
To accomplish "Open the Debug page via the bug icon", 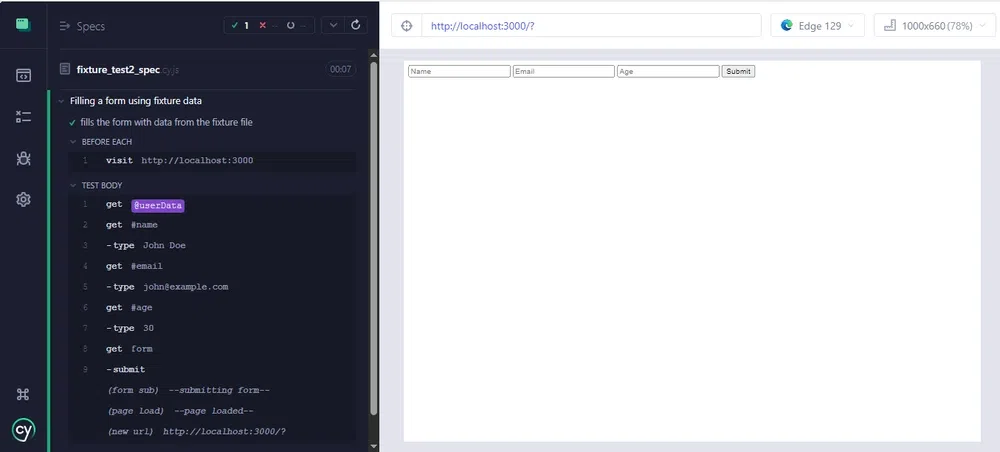I will click(x=24, y=158).
